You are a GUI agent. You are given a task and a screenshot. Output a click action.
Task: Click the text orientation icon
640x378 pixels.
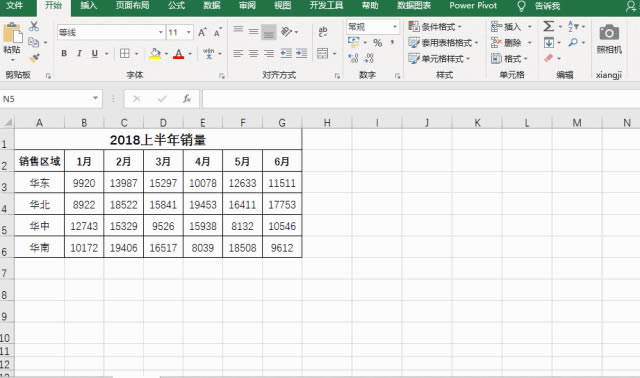[287, 31]
